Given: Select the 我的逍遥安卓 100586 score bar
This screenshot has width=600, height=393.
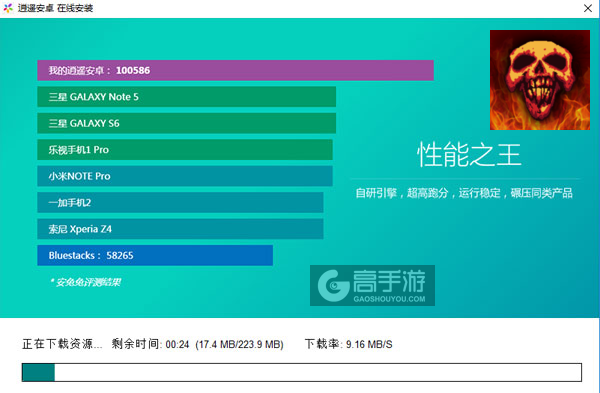Looking at the screenshot, I should click(x=235, y=70).
